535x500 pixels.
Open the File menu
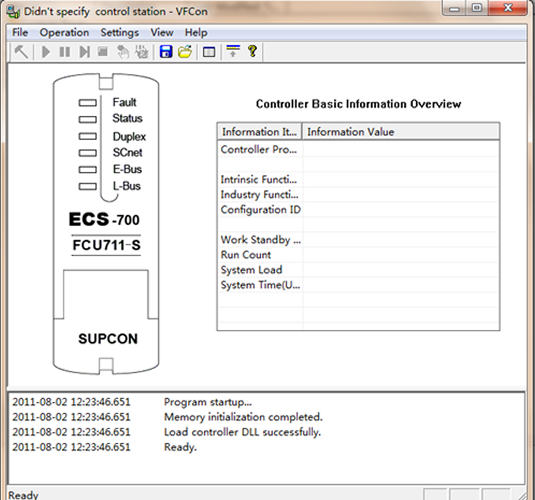tap(20, 32)
